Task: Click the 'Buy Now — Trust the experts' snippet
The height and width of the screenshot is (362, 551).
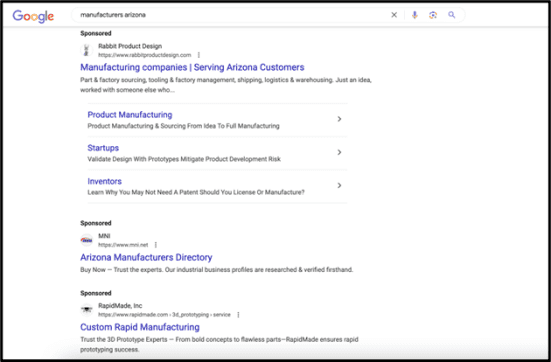Action: 216,270
